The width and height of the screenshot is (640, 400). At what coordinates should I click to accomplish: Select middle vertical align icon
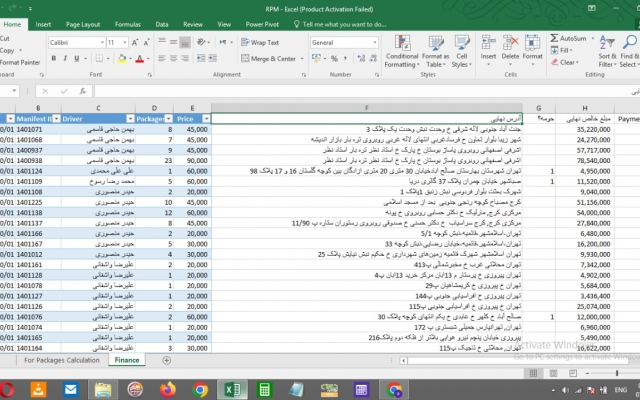(173, 42)
